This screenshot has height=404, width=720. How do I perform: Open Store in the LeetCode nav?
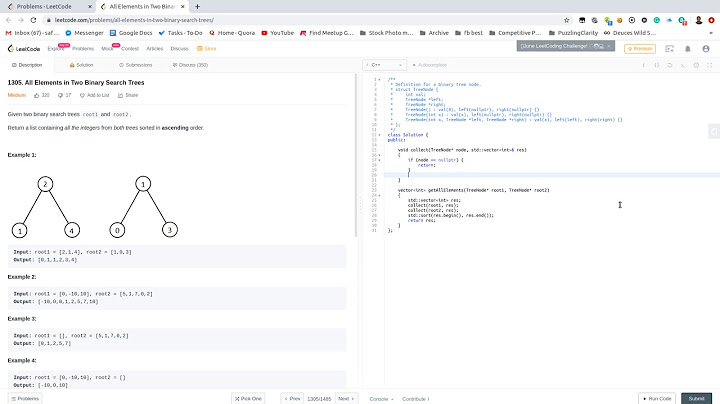pos(207,49)
